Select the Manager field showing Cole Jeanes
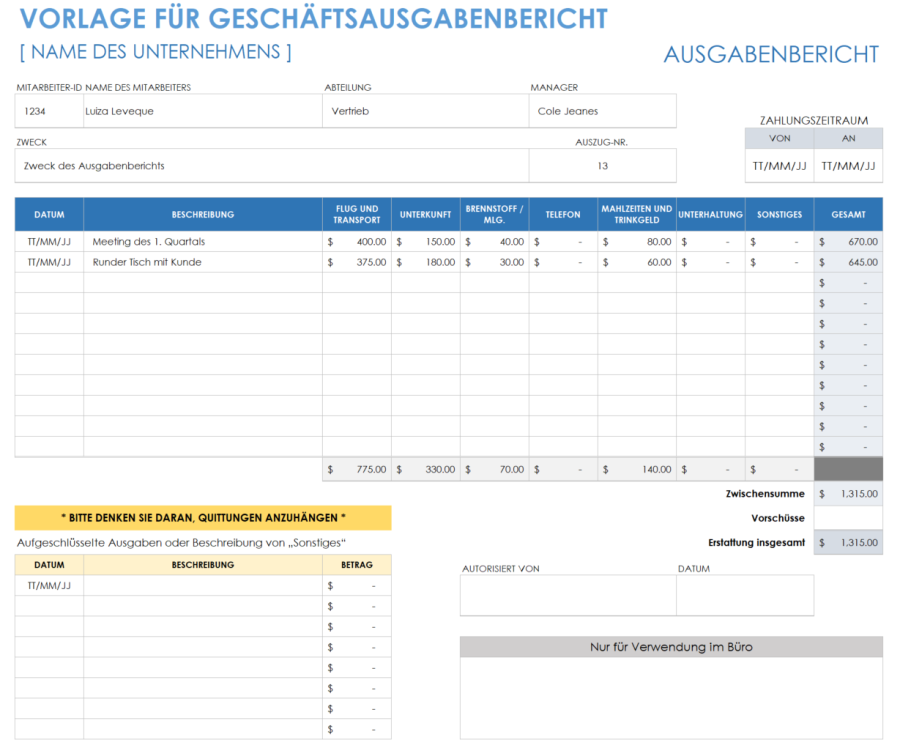 (x=600, y=110)
